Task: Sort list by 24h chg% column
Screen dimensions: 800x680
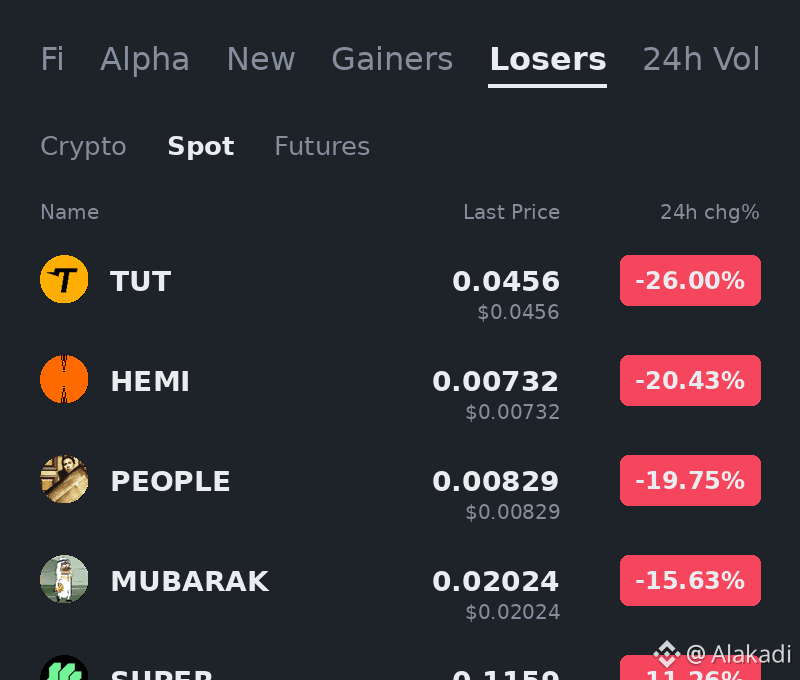Action: pyautogui.click(x=710, y=212)
